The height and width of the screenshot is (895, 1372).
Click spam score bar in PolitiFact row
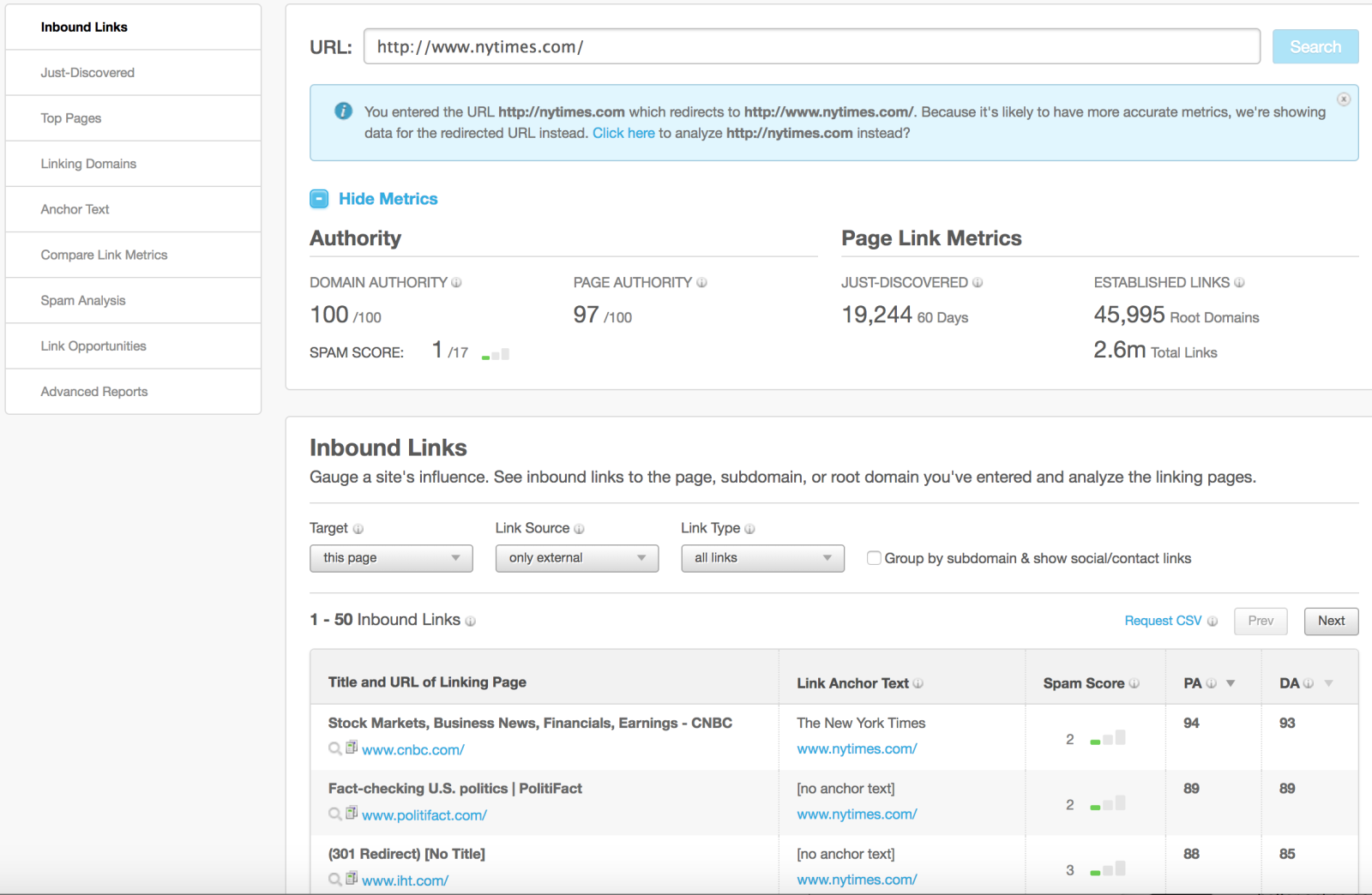tap(1108, 803)
